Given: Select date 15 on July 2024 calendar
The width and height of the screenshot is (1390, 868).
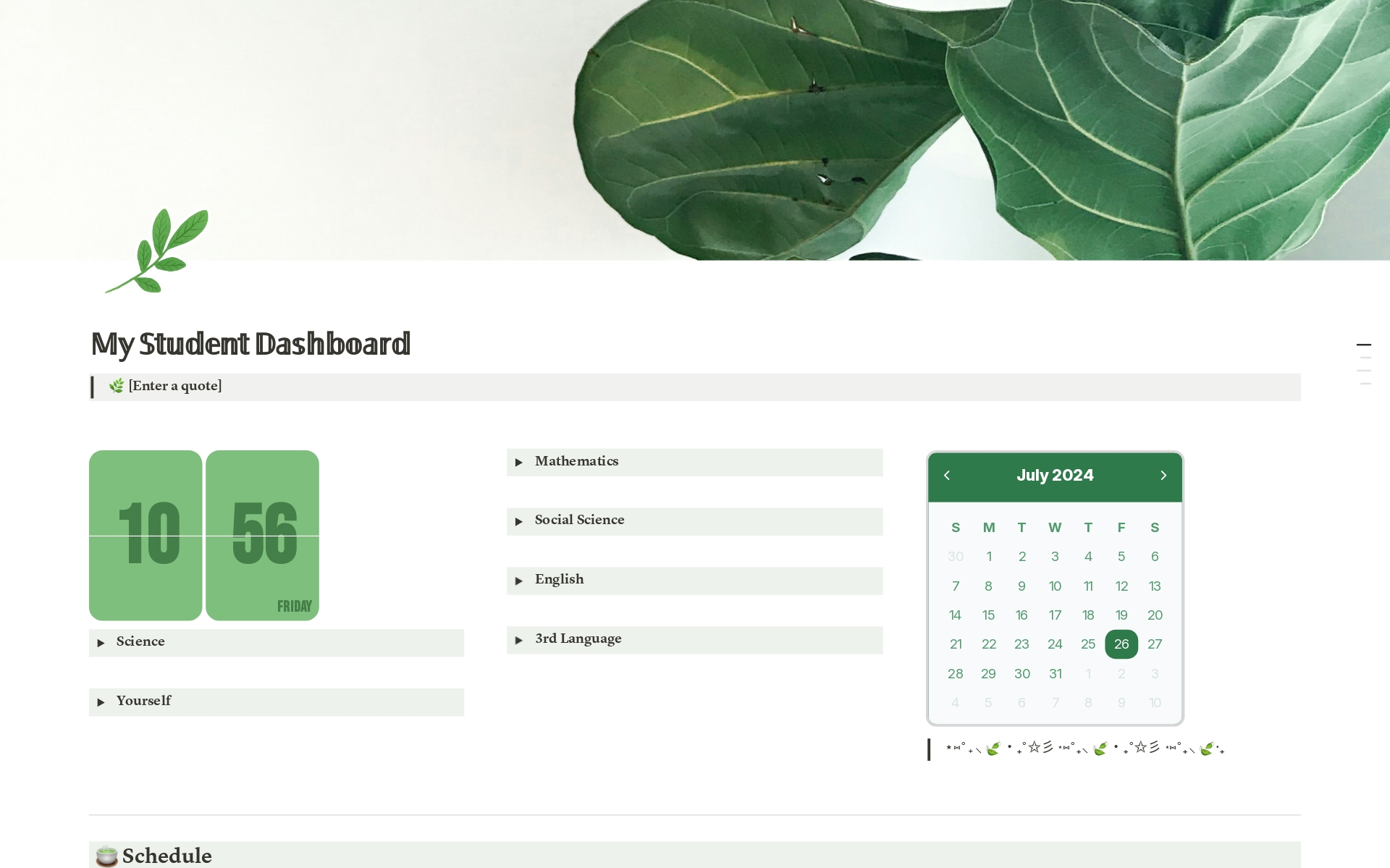Looking at the screenshot, I should point(987,614).
